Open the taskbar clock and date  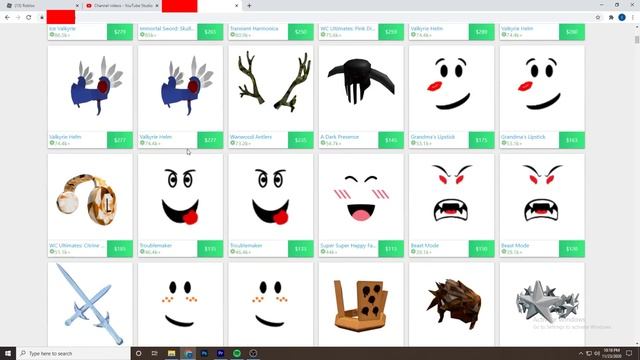coord(612,353)
